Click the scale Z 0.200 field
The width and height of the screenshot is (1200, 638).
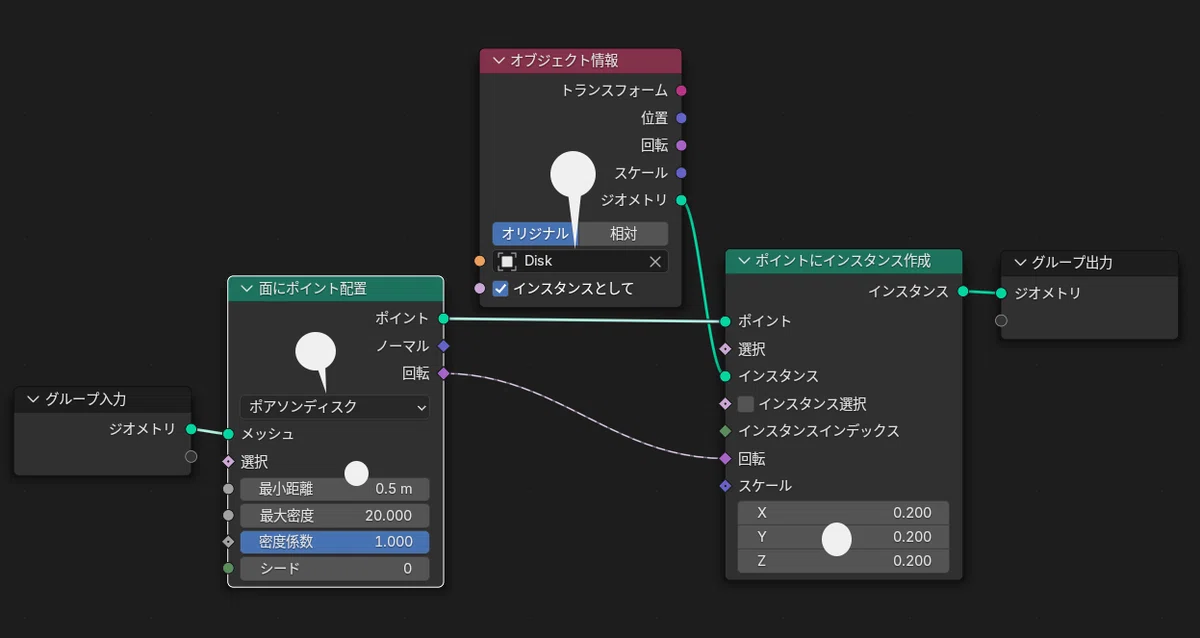[x=843, y=561]
